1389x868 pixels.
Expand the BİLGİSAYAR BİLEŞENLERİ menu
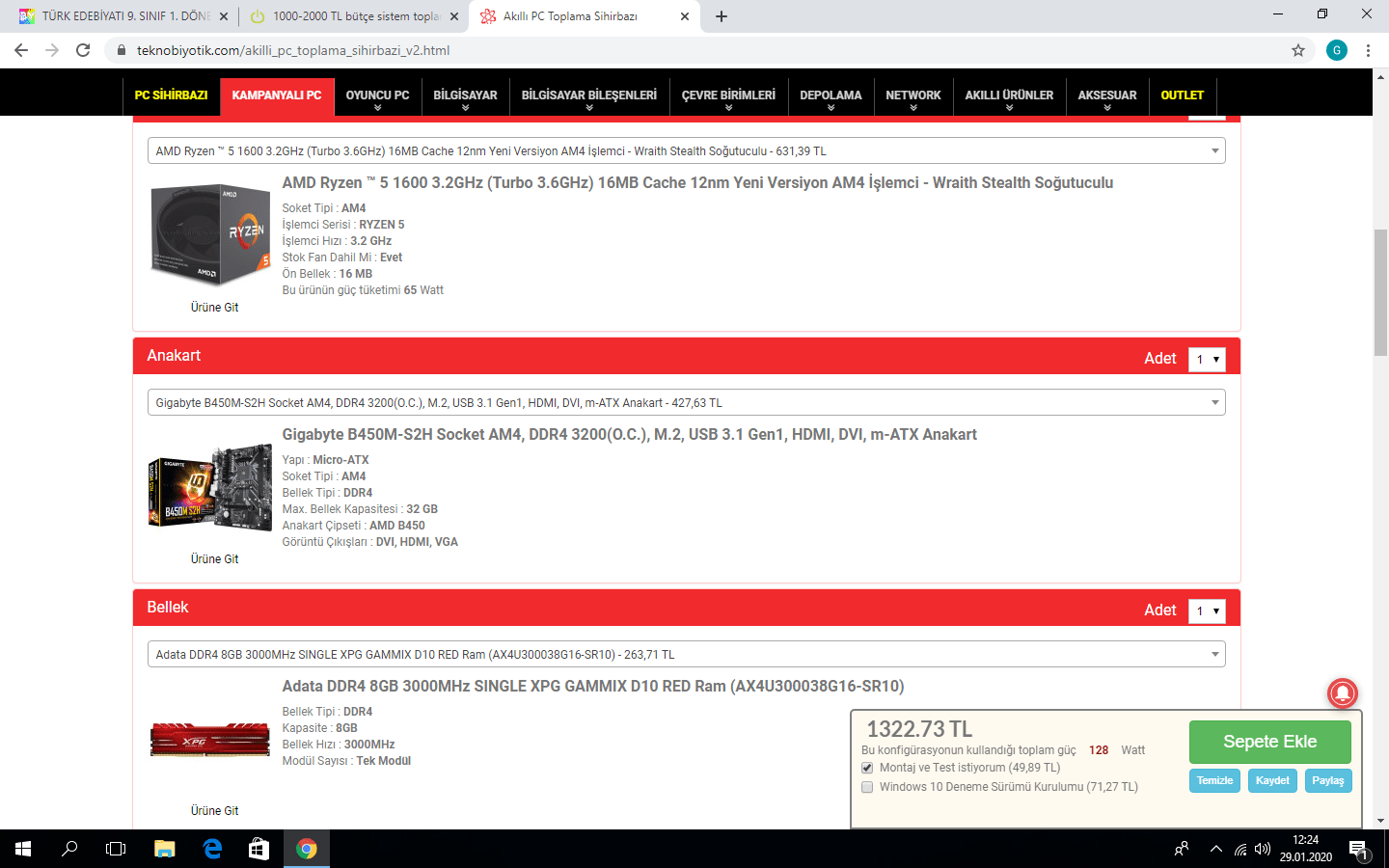click(x=589, y=97)
